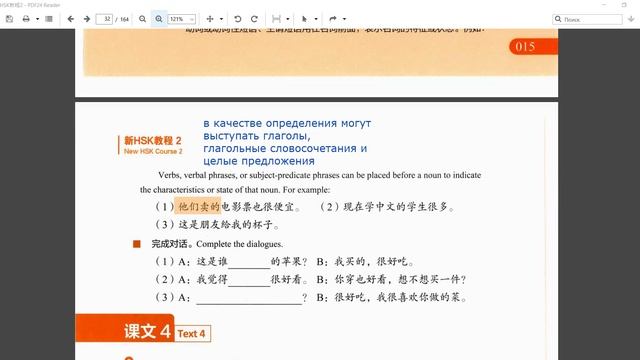Click reply B: 很好吃，我很喜欢你做的菜
This screenshot has width=640, height=360.
pyautogui.click(x=391, y=297)
